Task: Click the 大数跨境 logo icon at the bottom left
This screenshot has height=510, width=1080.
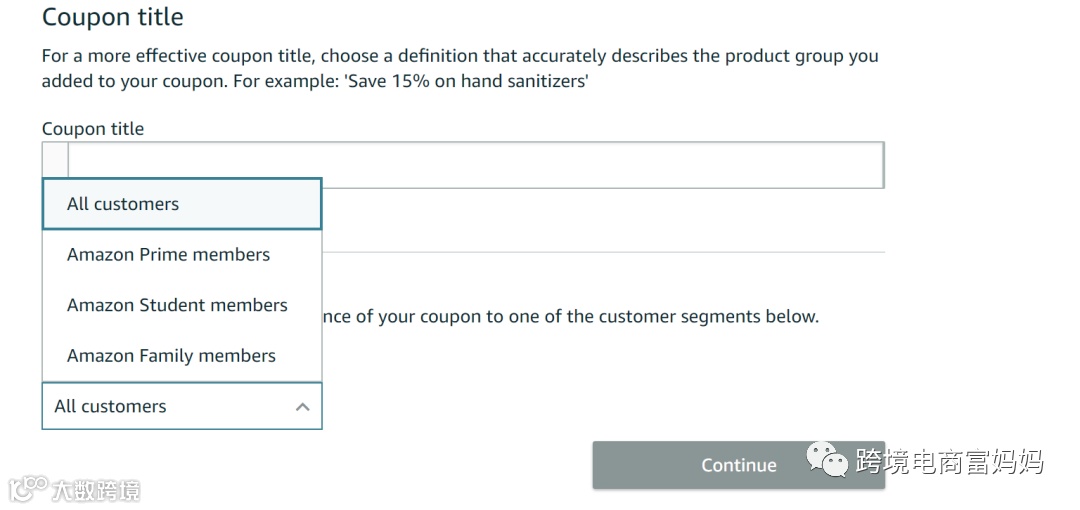Action: click(29, 489)
